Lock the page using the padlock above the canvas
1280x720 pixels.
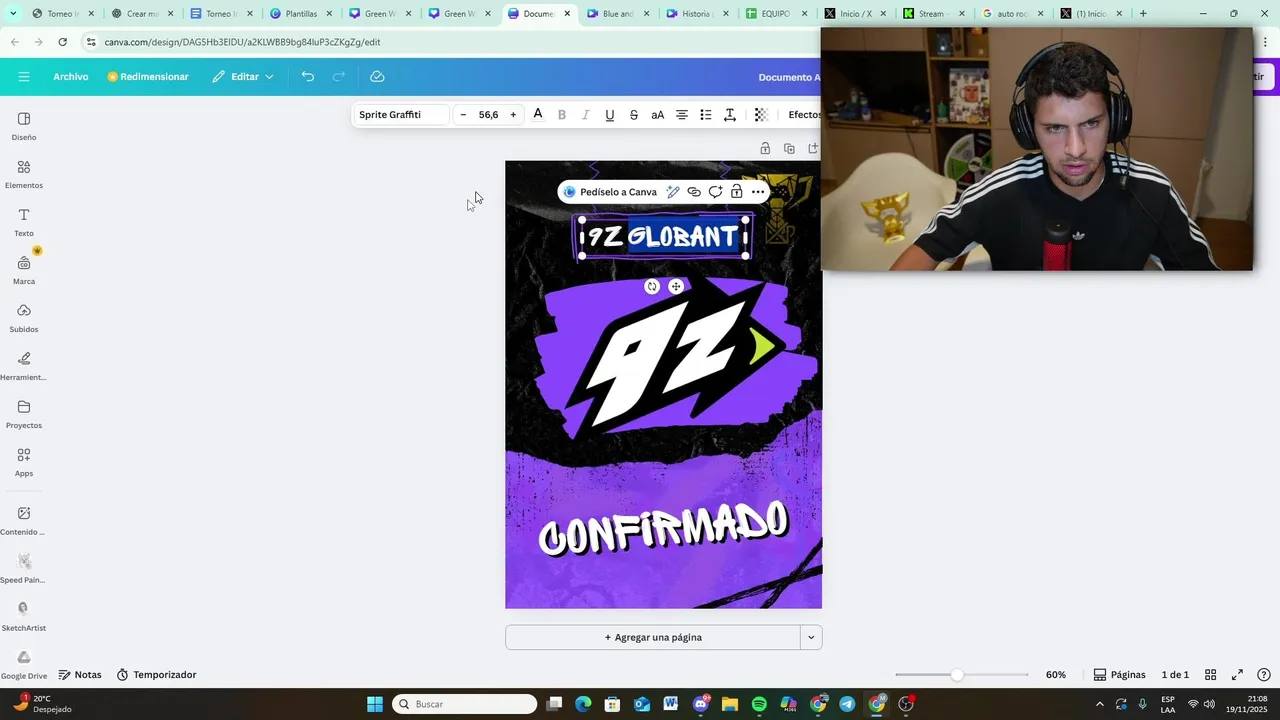[x=765, y=149]
